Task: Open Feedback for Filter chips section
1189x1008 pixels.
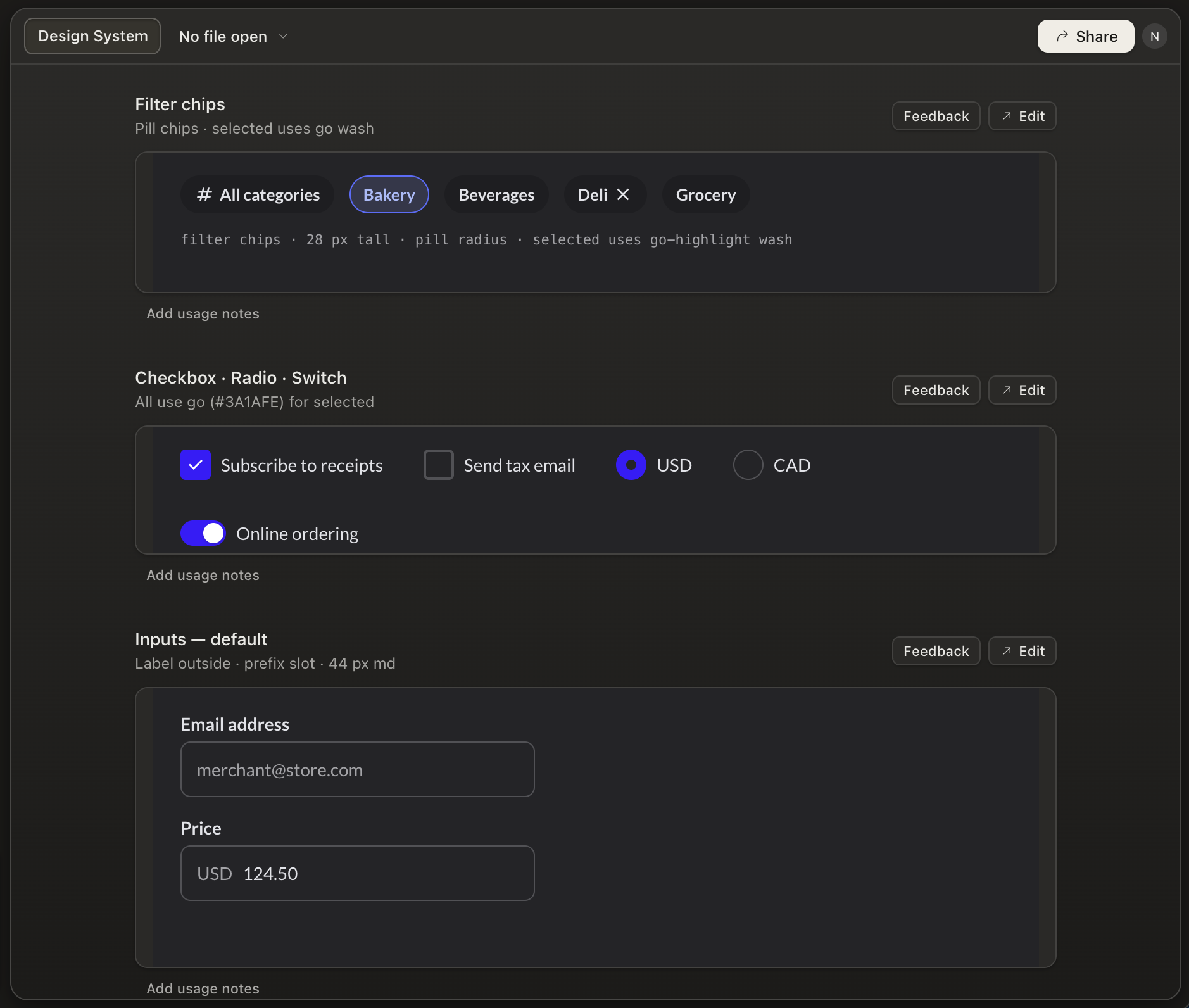Action: [x=936, y=116]
